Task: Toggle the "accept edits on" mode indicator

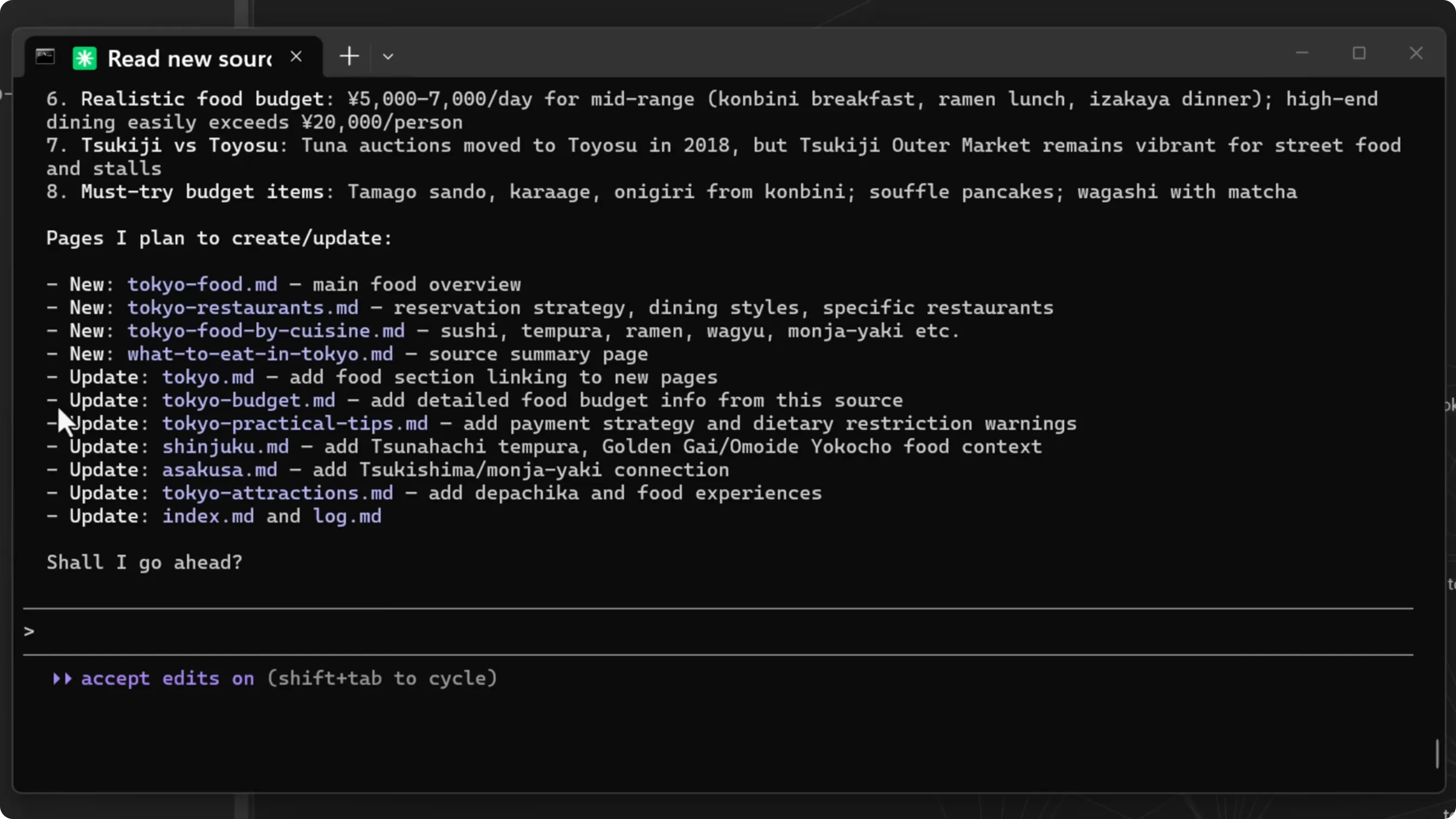Action: (x=167, y=678)
